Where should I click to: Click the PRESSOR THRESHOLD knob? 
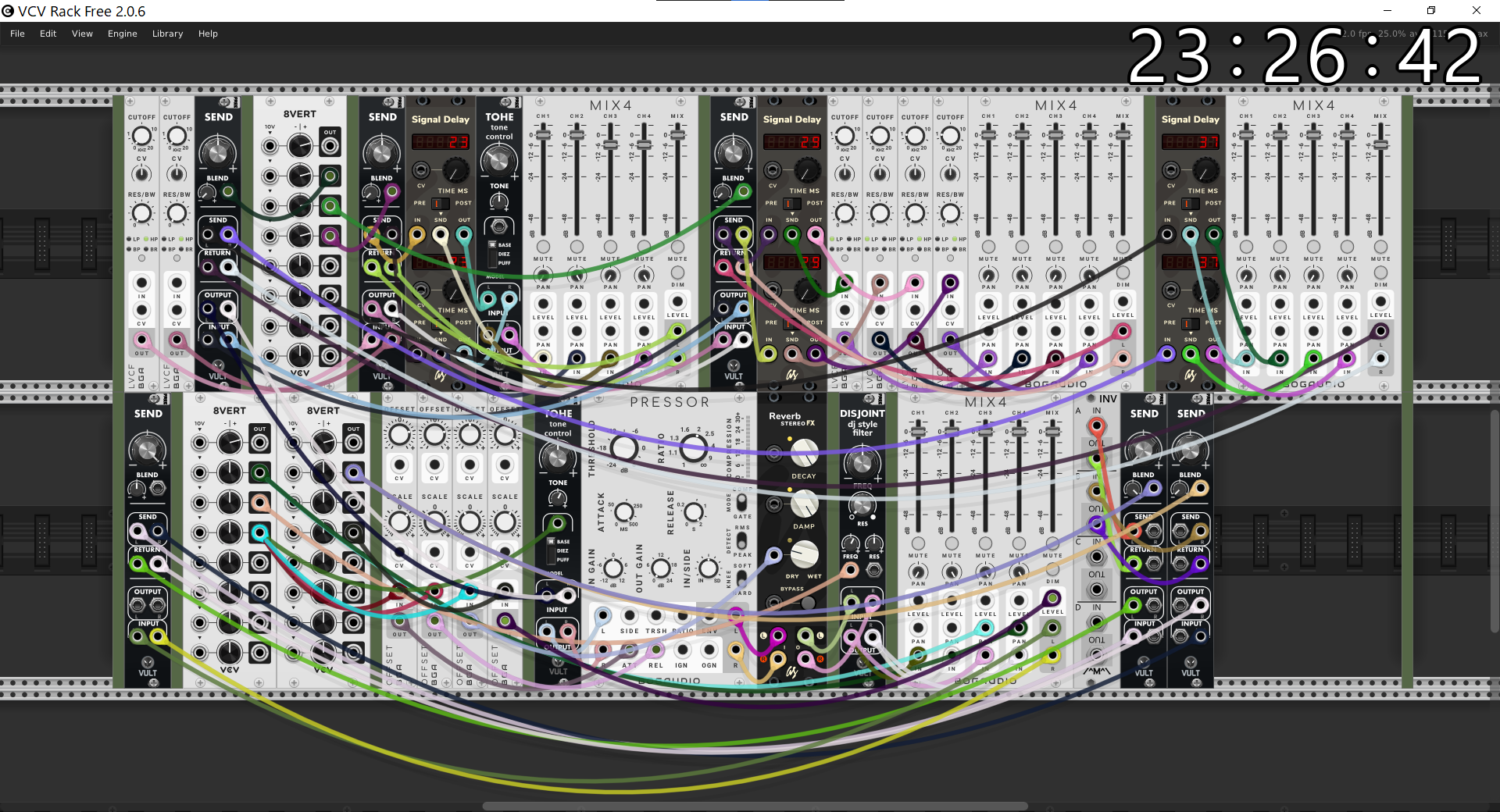[623, 448]
